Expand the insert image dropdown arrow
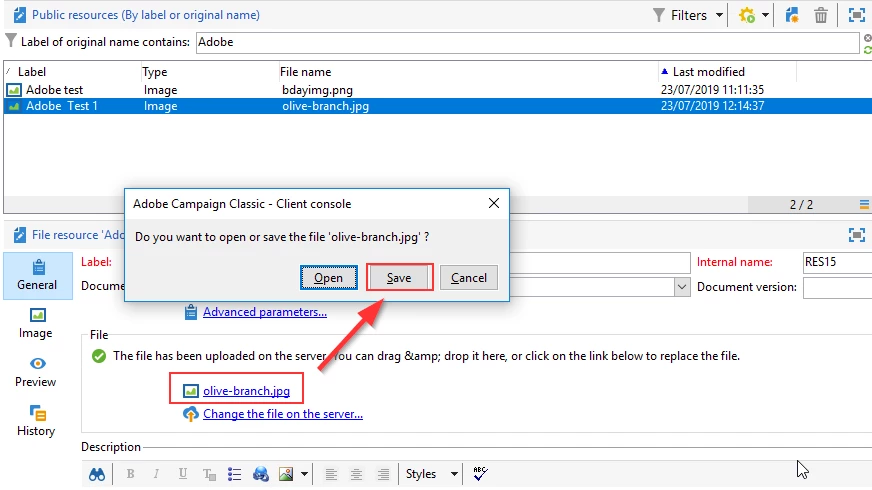Viewport: 872px width, 490px height. (304, 474)
